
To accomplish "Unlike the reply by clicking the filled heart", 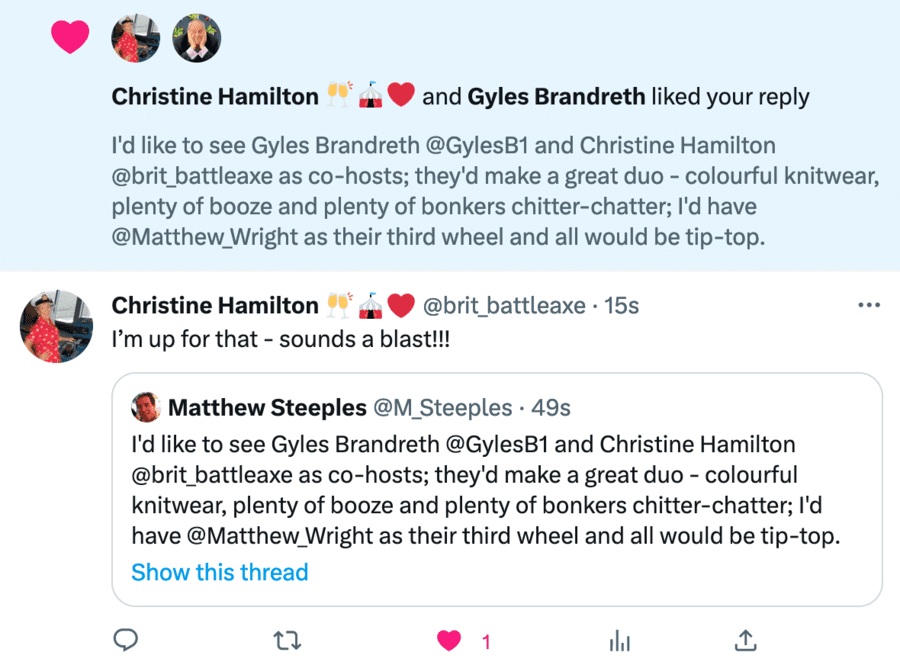I will point(448,640).
